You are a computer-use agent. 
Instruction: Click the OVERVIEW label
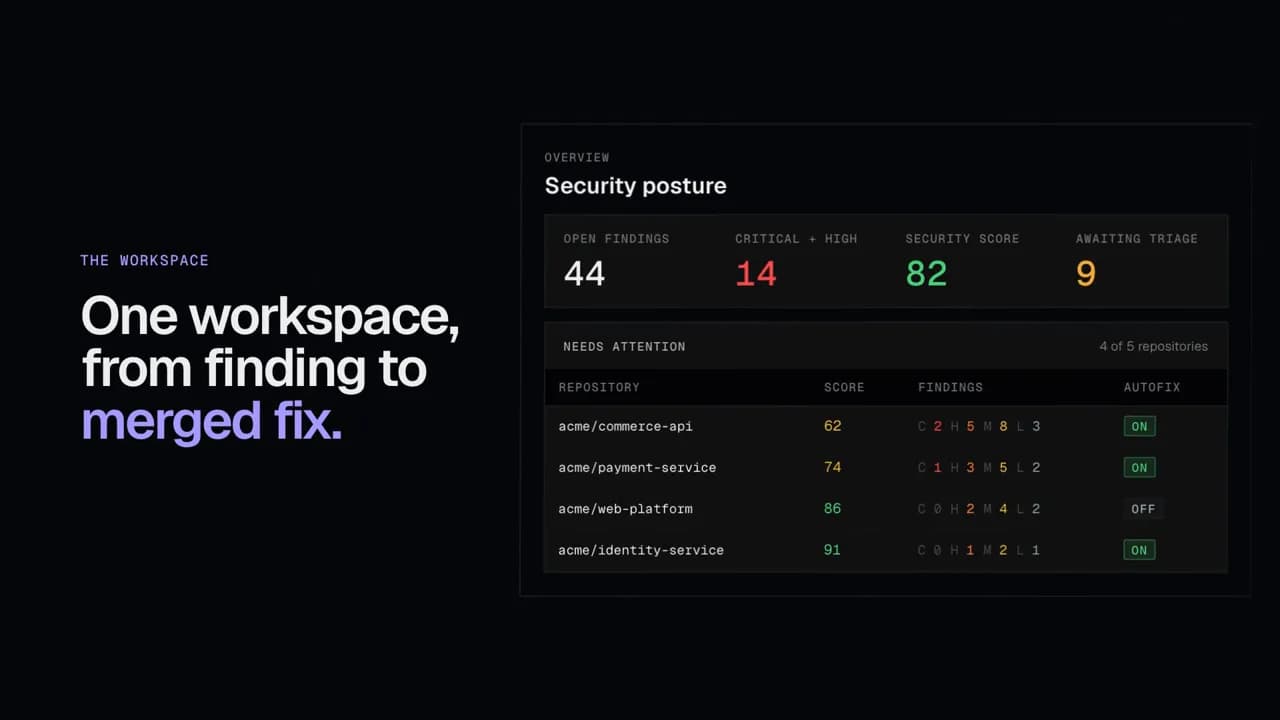[x=576, y=157]
